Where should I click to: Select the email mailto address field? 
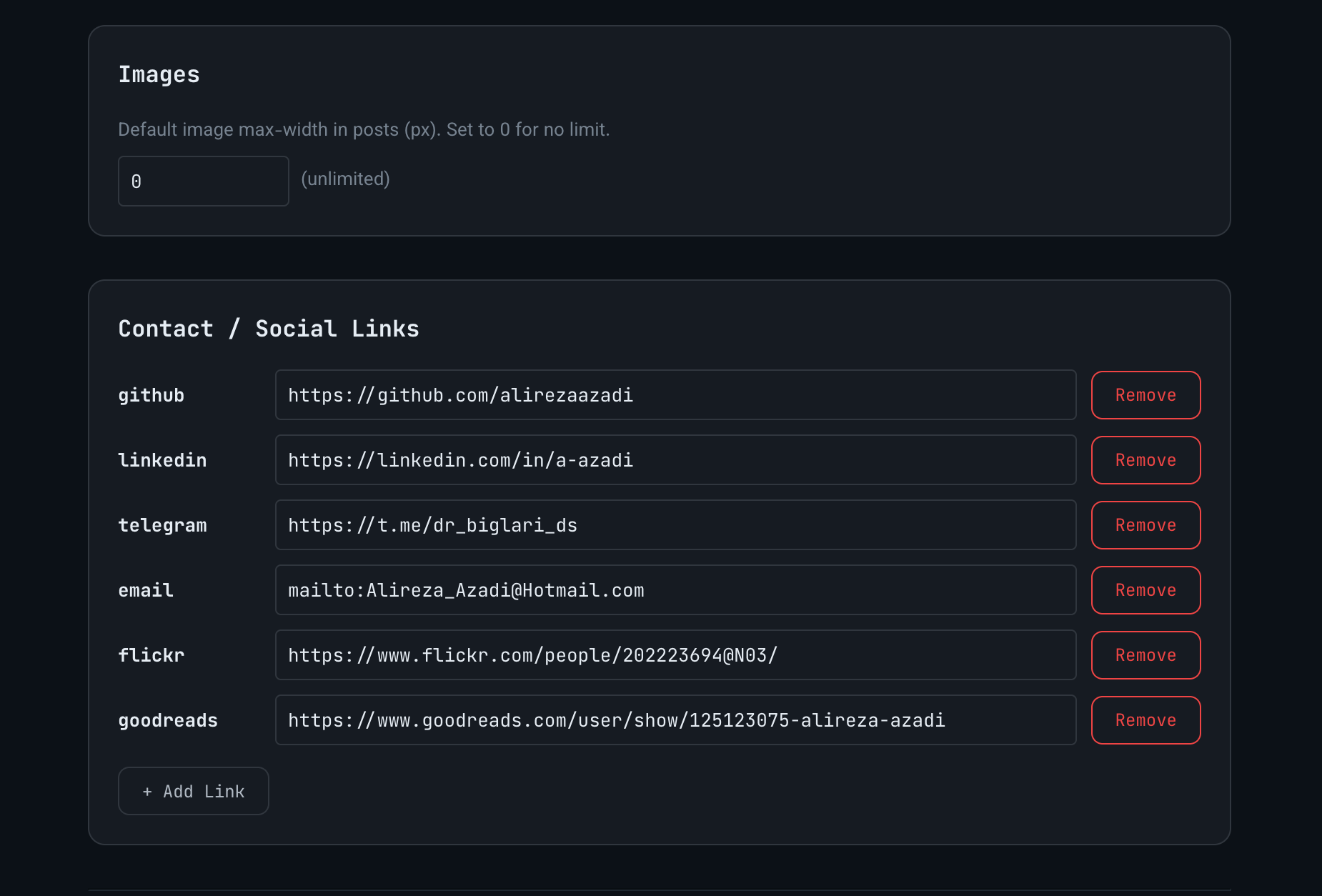pyautogui.click(x=675, y=590)
